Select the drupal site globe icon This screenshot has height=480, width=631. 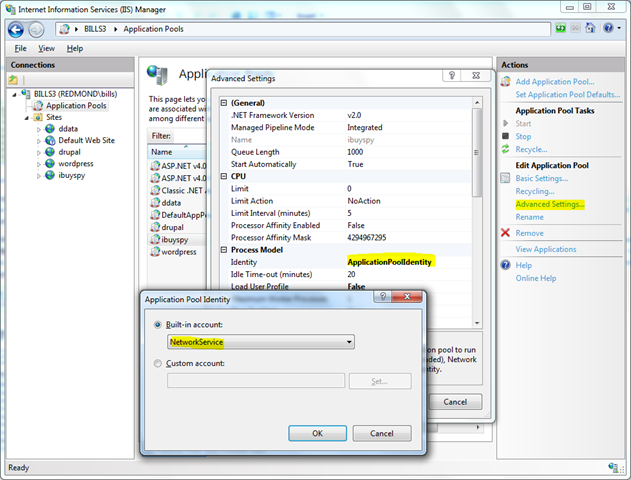[50, 152]
